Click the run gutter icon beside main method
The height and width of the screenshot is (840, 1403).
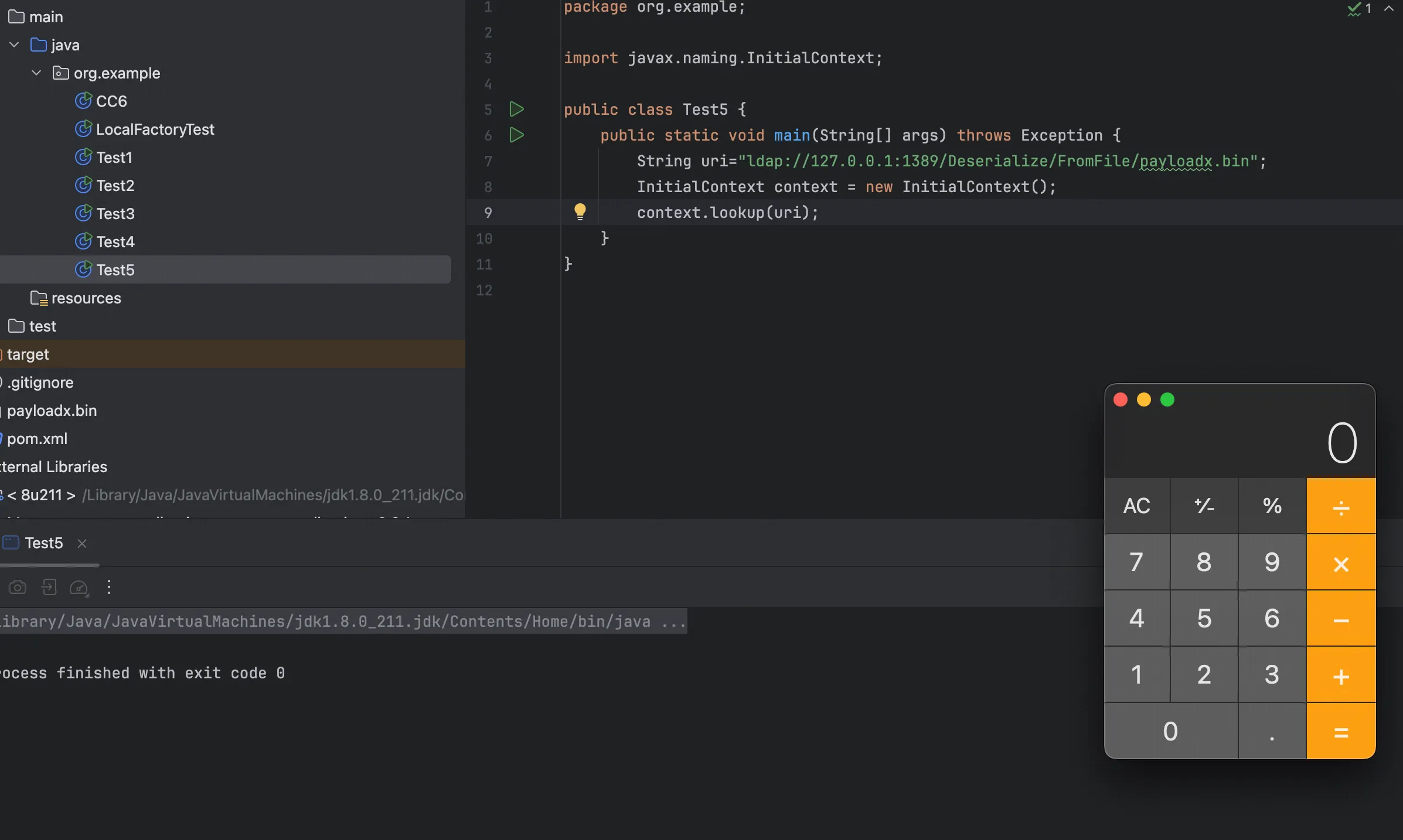coord(516,135)
